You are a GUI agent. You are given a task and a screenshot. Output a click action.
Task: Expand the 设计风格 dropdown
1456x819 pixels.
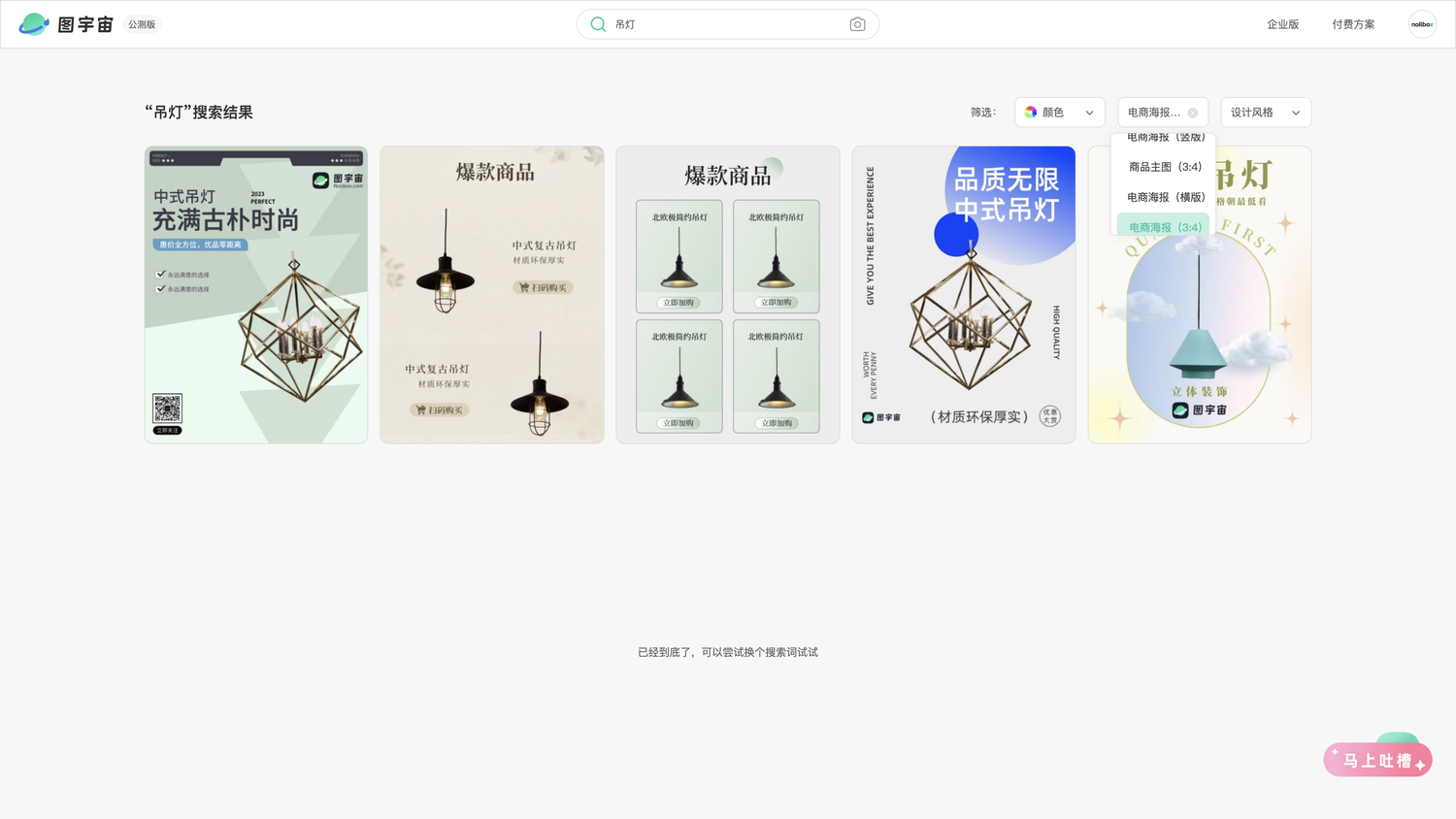point(1266,113)
